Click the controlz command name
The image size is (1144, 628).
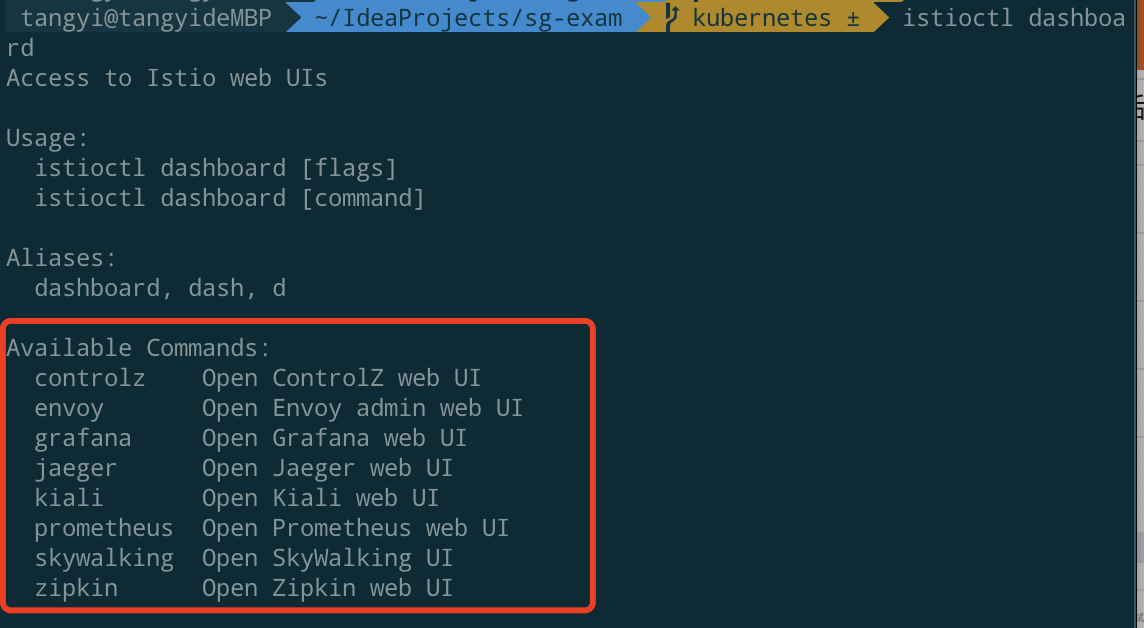coord(90,378)
